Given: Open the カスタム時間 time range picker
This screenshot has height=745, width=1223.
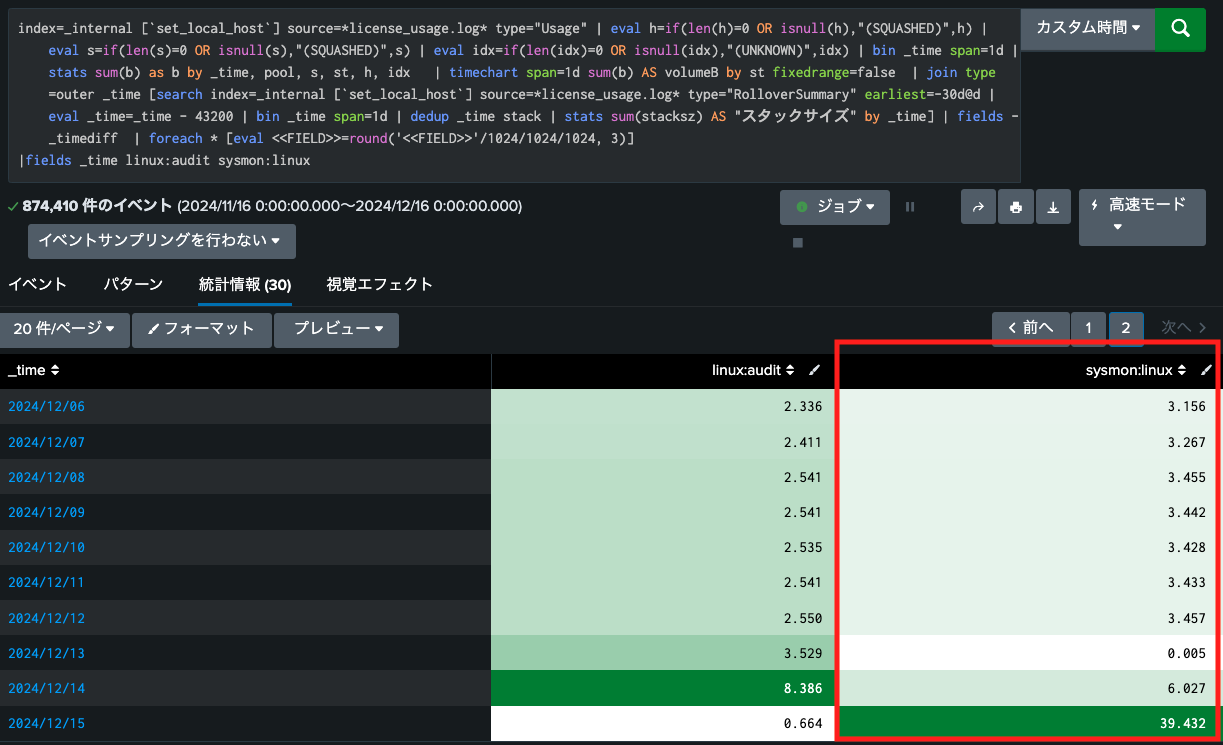Looking at the screenshot, I should pos(1088,30).
